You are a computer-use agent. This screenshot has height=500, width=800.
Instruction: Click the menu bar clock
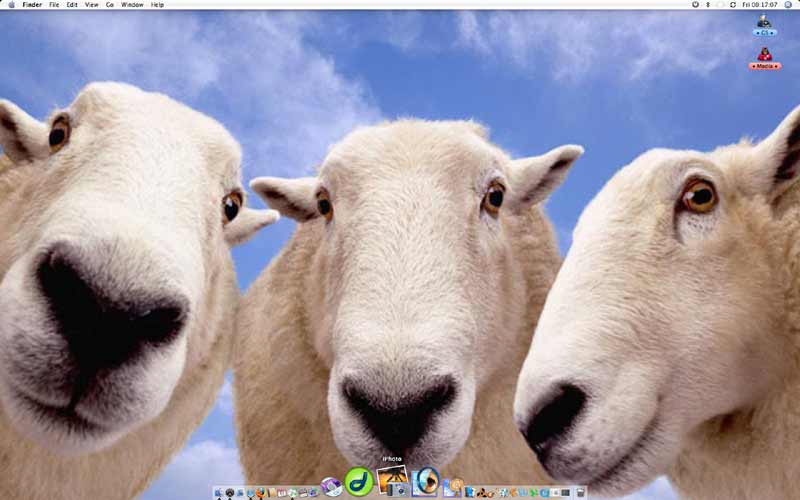[x=760, y=5]
